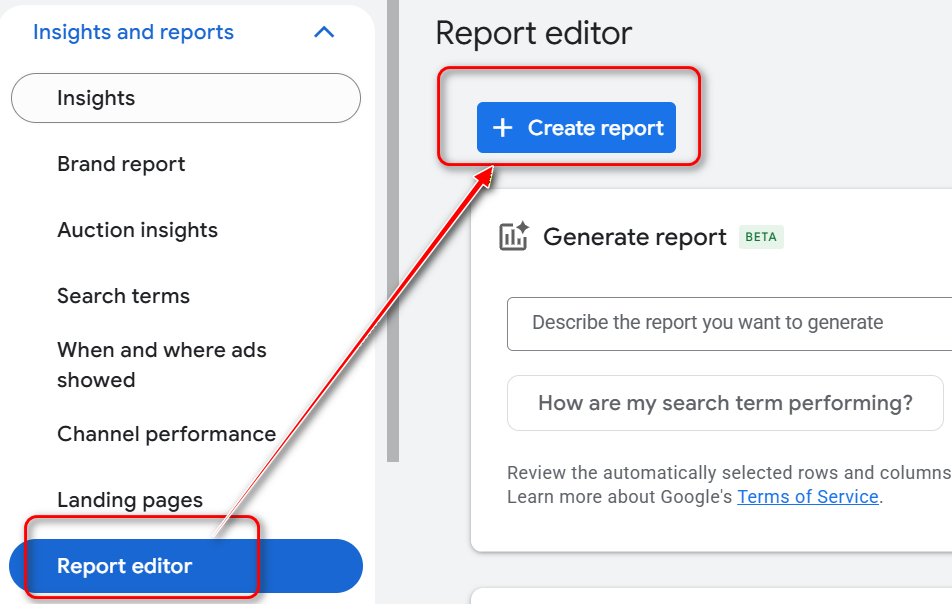Open When and where ads showed

[162, 365]
